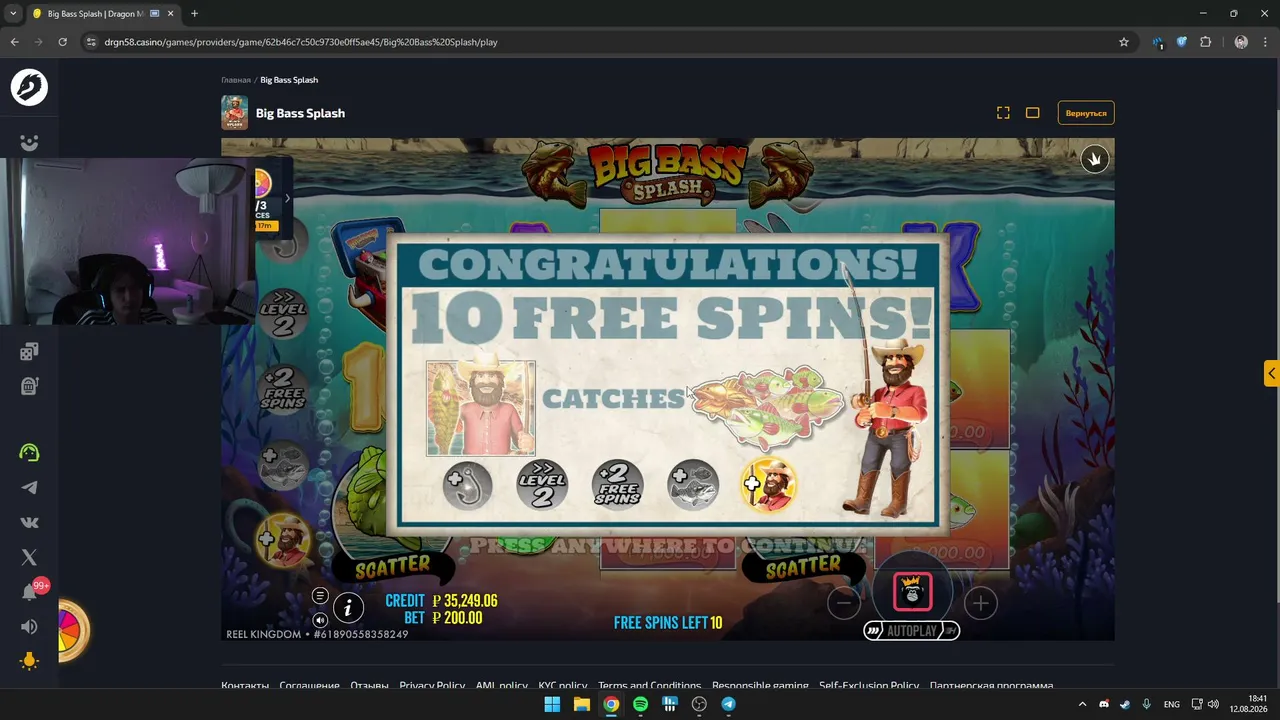The image size is (1280, 720).
Task: Go back to the previous page
Action: (x=14, y=42)
